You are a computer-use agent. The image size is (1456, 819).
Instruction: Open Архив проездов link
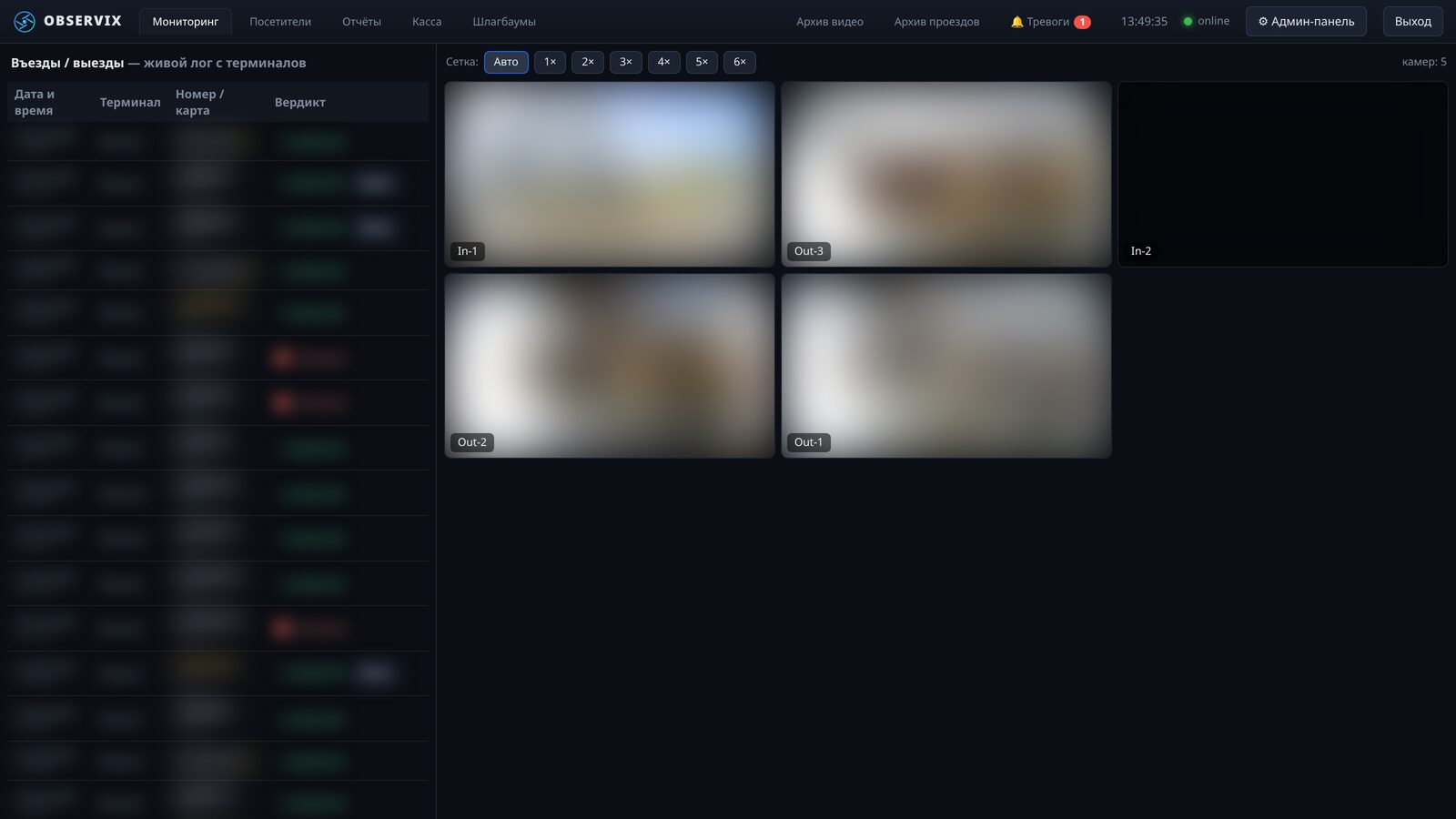click(x=936, y=22)
